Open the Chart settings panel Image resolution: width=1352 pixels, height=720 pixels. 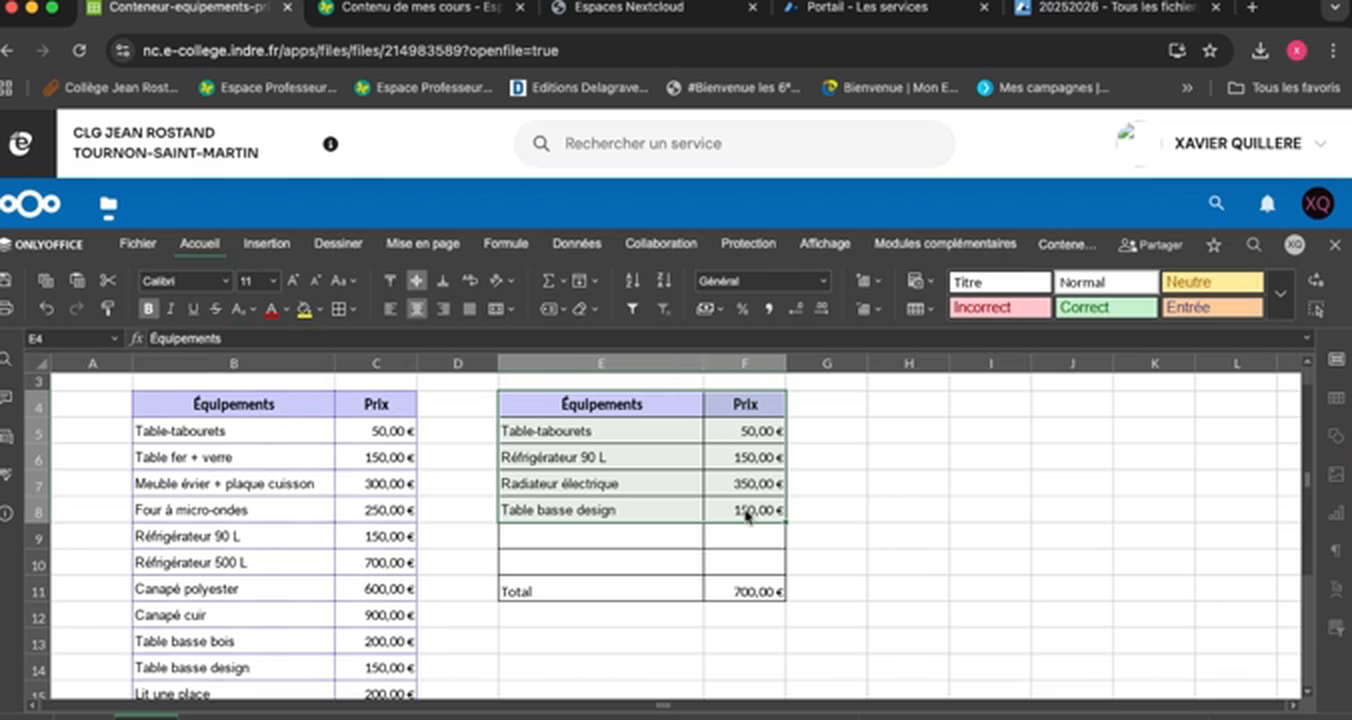coord(1337,512)
